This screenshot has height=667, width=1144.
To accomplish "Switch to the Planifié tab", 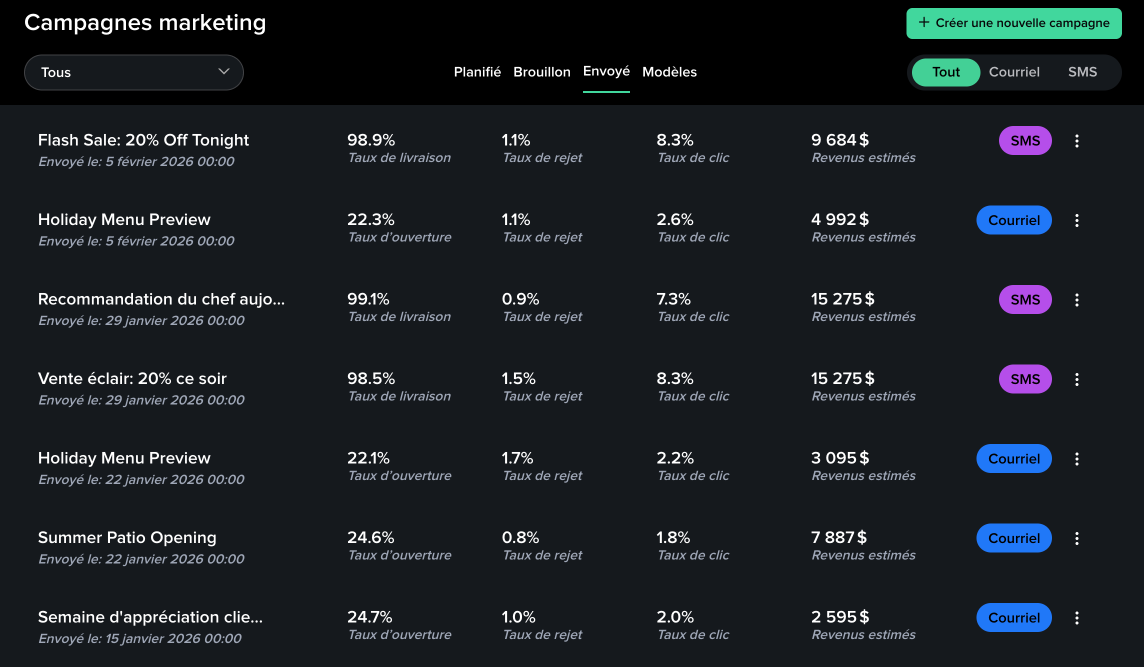I will 477,72.
